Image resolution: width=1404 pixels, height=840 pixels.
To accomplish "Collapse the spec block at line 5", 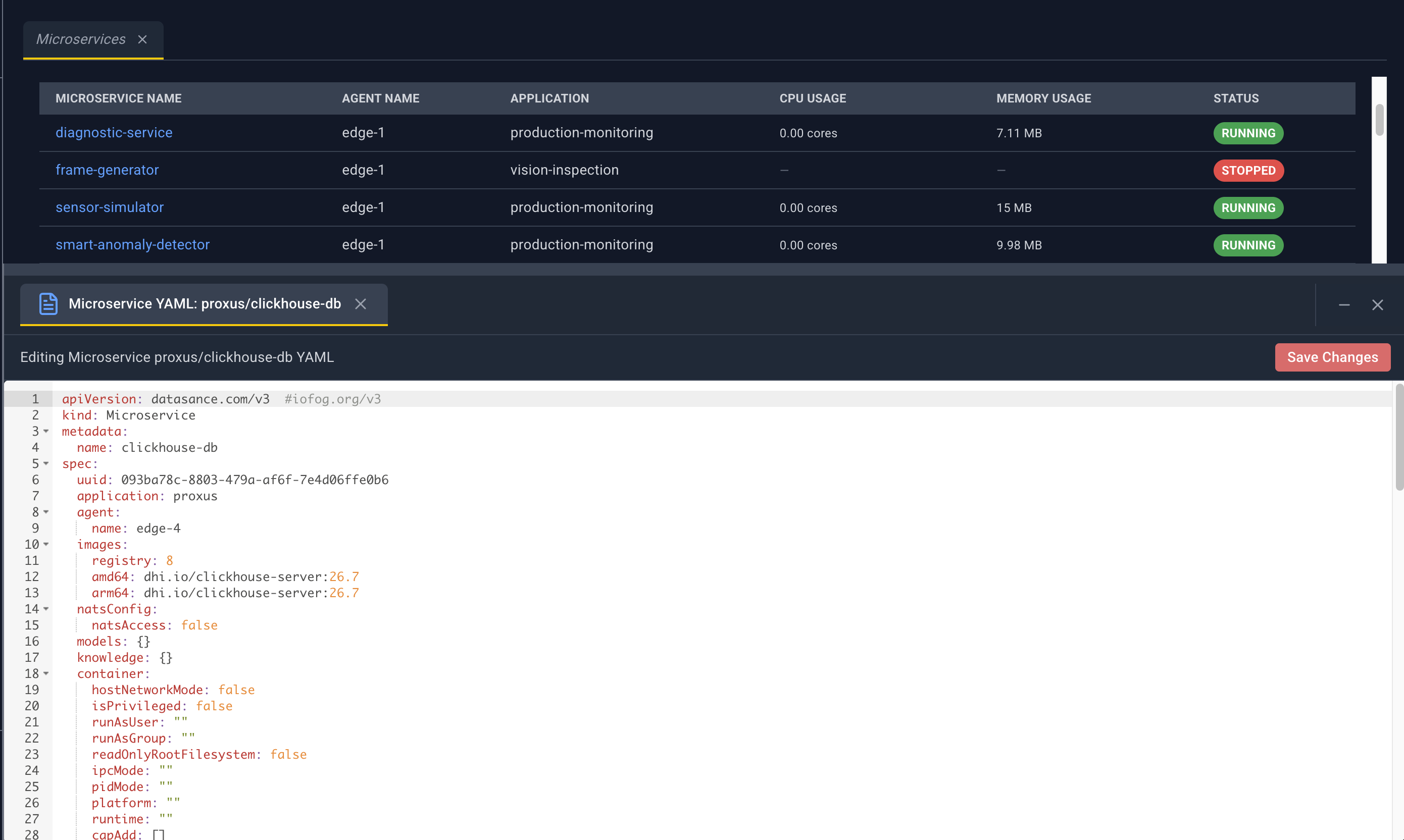I will [x=46, y=463].
